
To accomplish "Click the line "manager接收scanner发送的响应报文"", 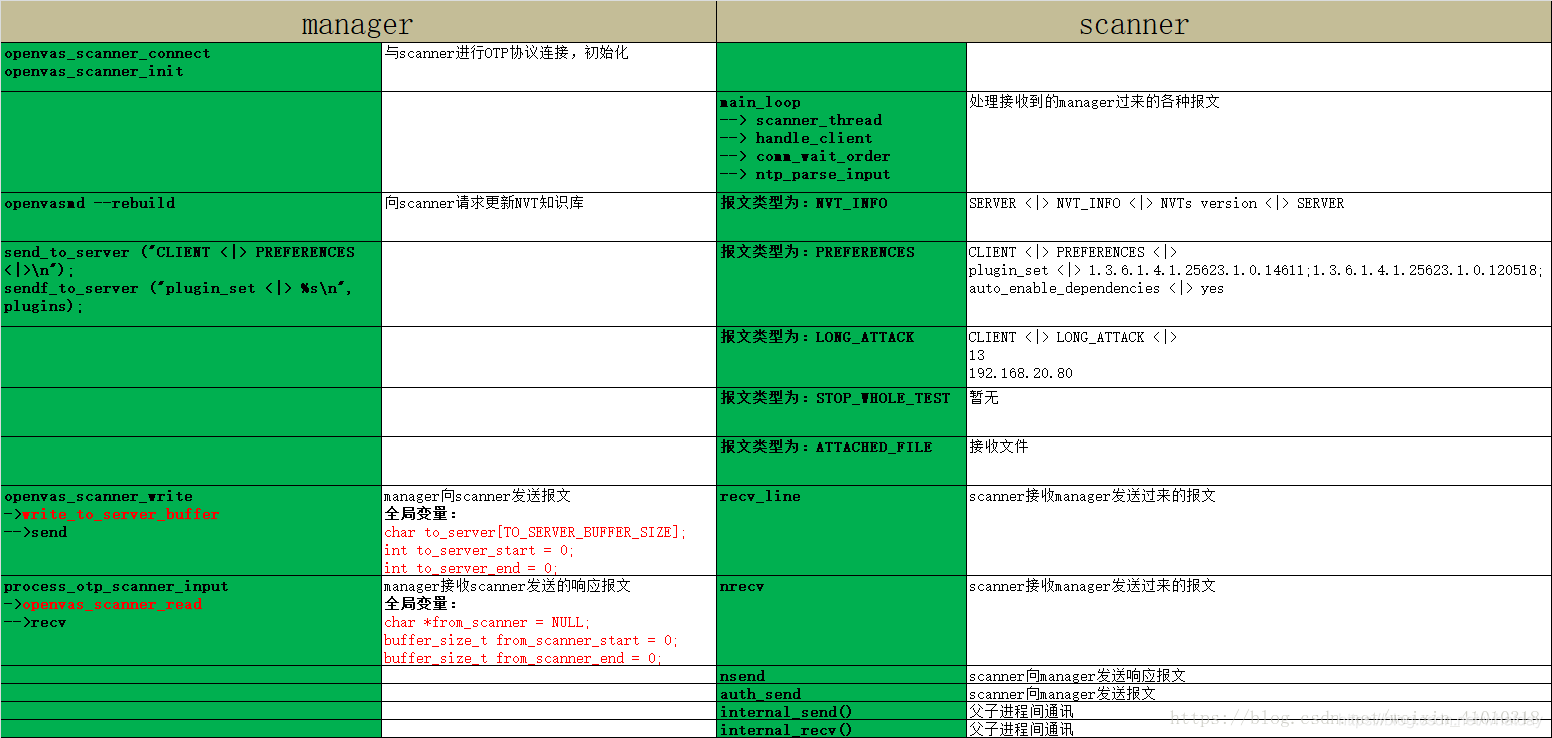I will 507,586.
